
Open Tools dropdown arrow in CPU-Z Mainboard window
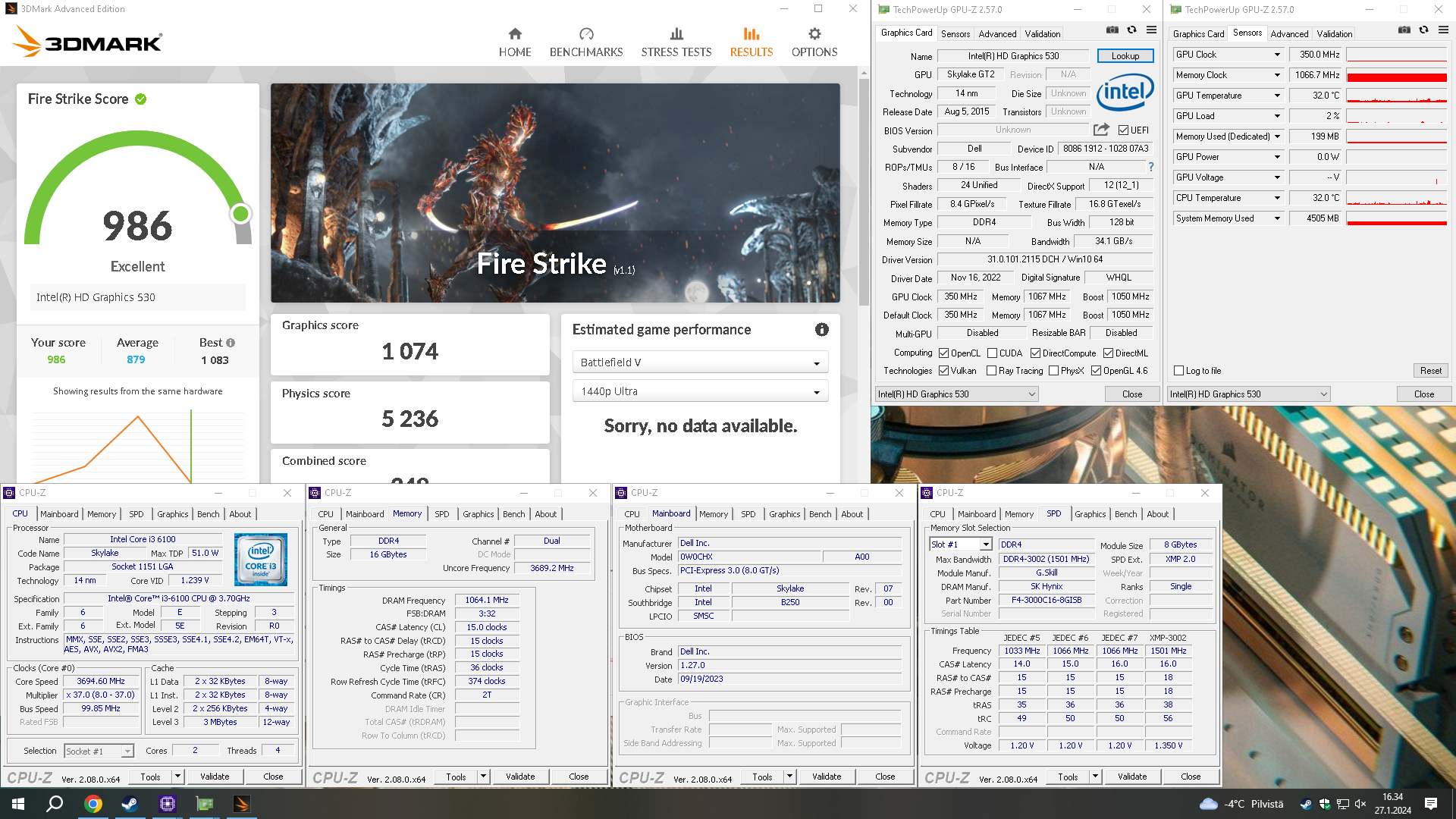(x=789, y=777)
